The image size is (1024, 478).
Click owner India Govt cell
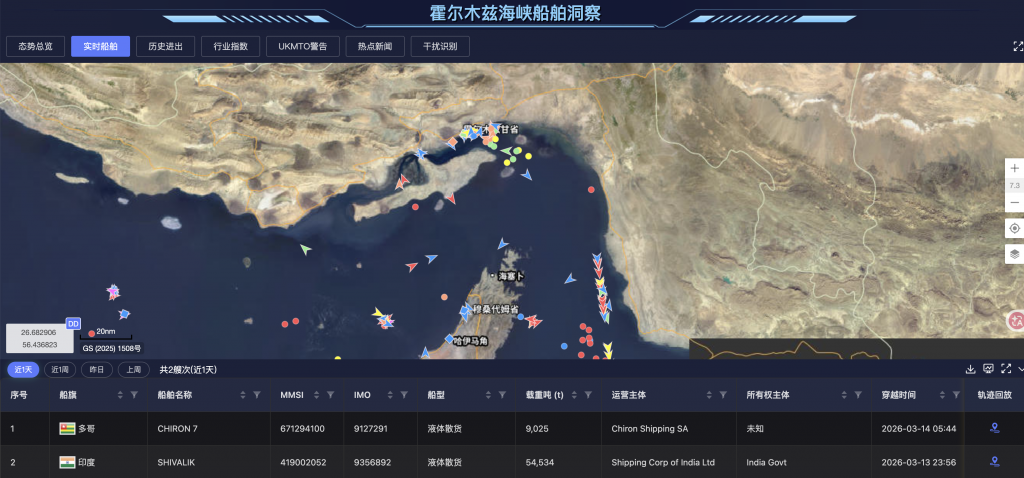767,462
